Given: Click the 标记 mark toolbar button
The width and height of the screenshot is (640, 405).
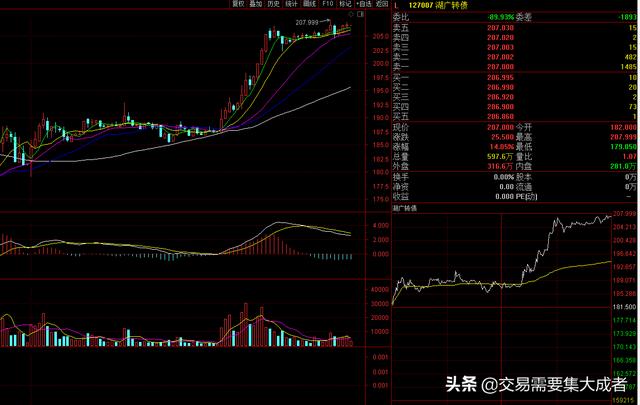Looking at the screenshot, I should click(x=345, y=4).
